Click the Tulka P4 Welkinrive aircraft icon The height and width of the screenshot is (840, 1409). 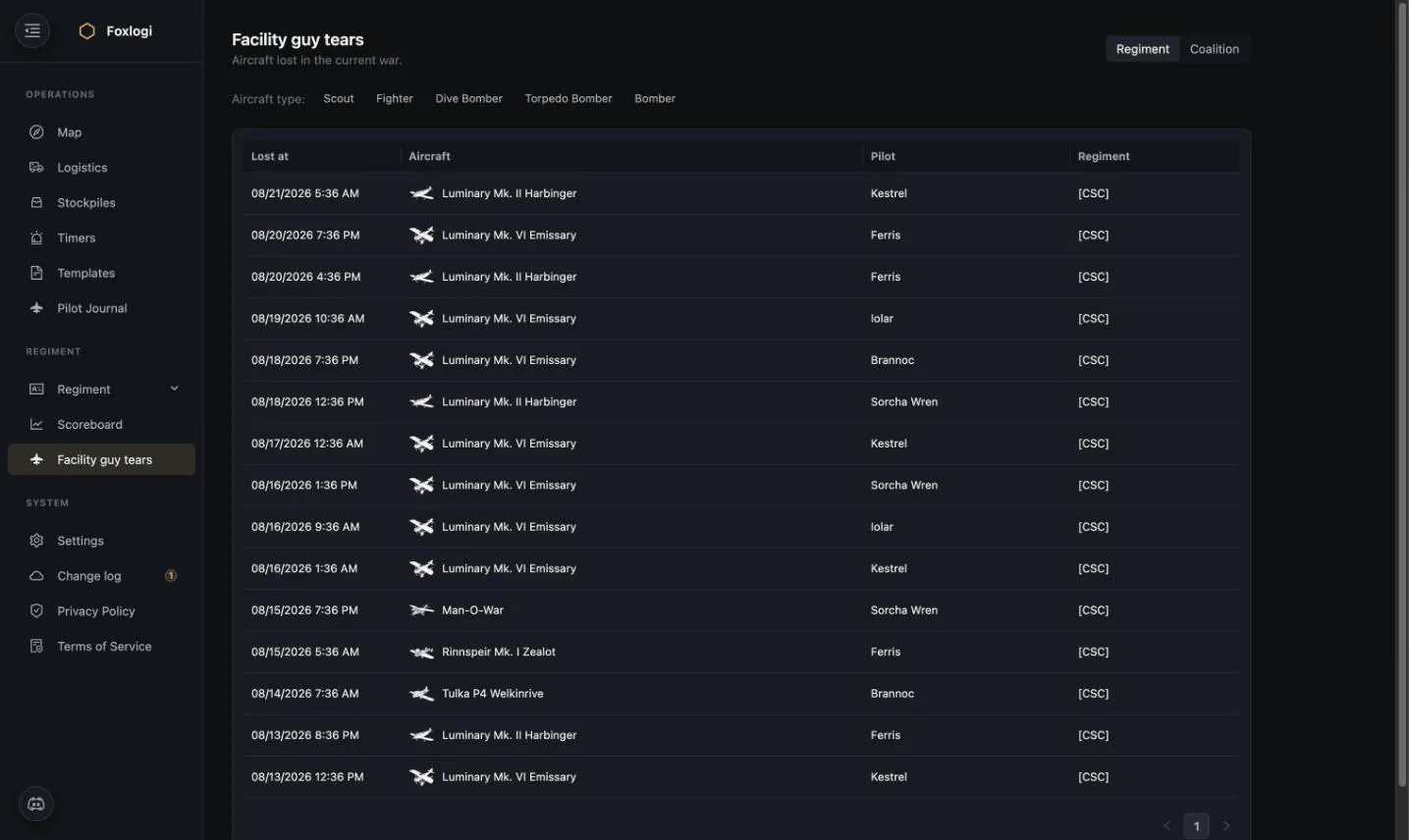[421, 694]
